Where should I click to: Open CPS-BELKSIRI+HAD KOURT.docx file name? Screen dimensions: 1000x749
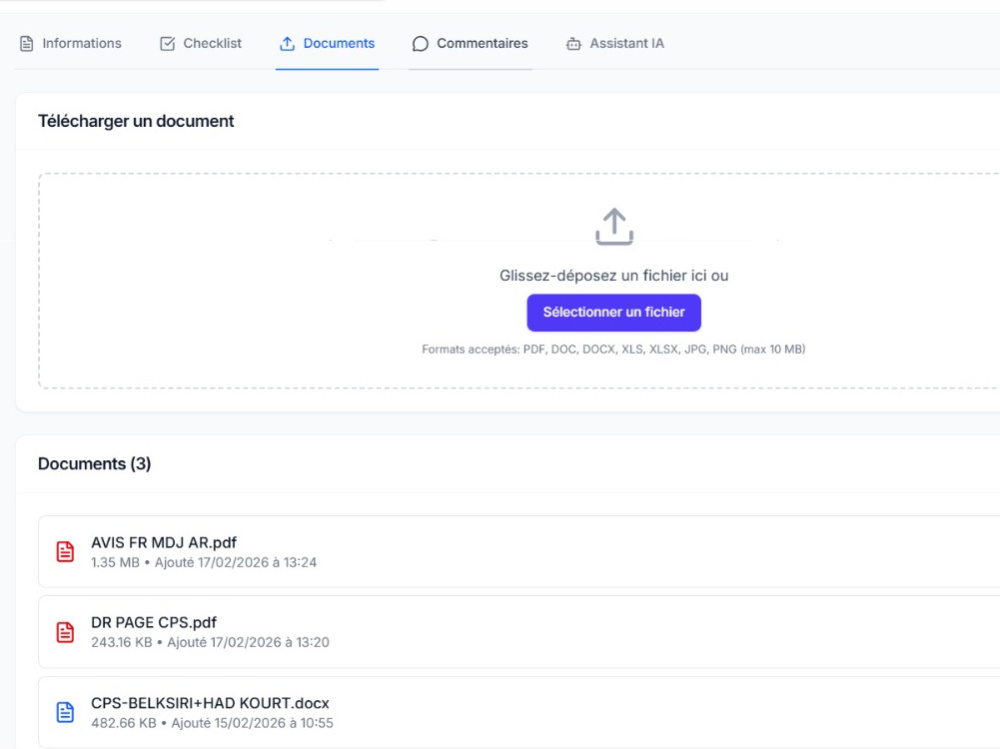[x=210, y=703]
